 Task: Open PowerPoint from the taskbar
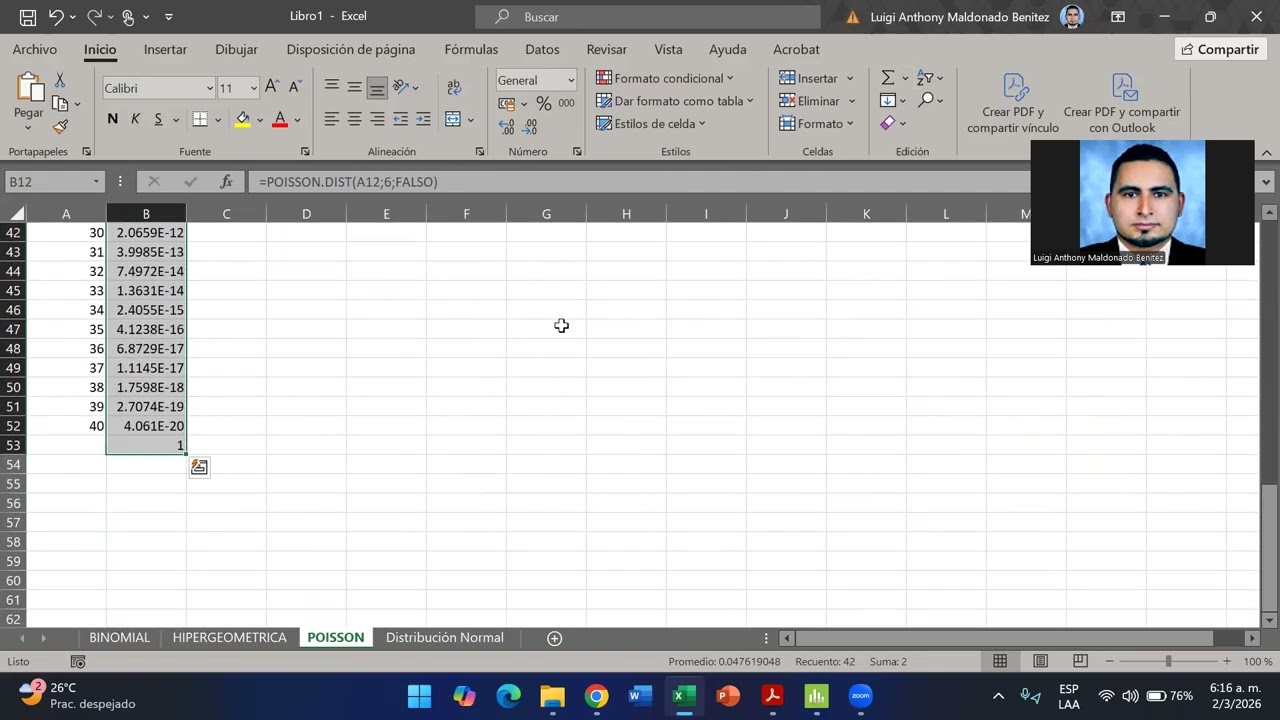tap(728, 696)
